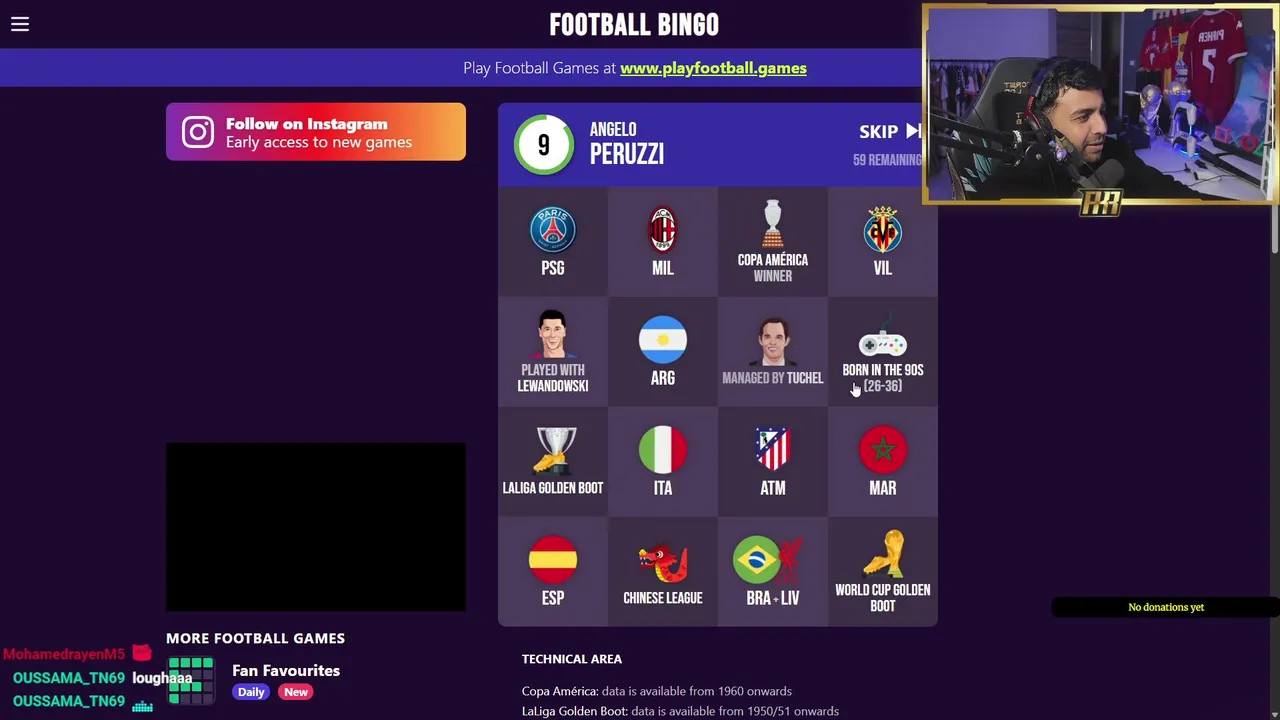This screenshot has width=1280, height=720.
Task: Pick the Born in the 90s gamepad tile
Action: 883,352
